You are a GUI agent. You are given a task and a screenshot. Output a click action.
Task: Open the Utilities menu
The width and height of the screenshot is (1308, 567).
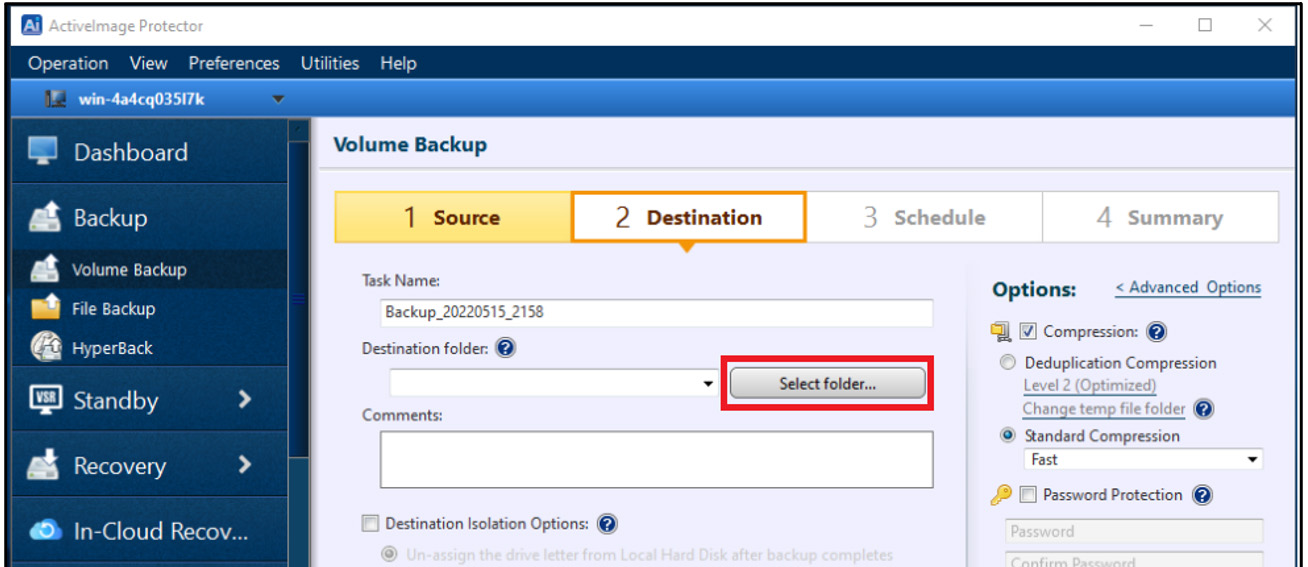click(x=329, y=63)
